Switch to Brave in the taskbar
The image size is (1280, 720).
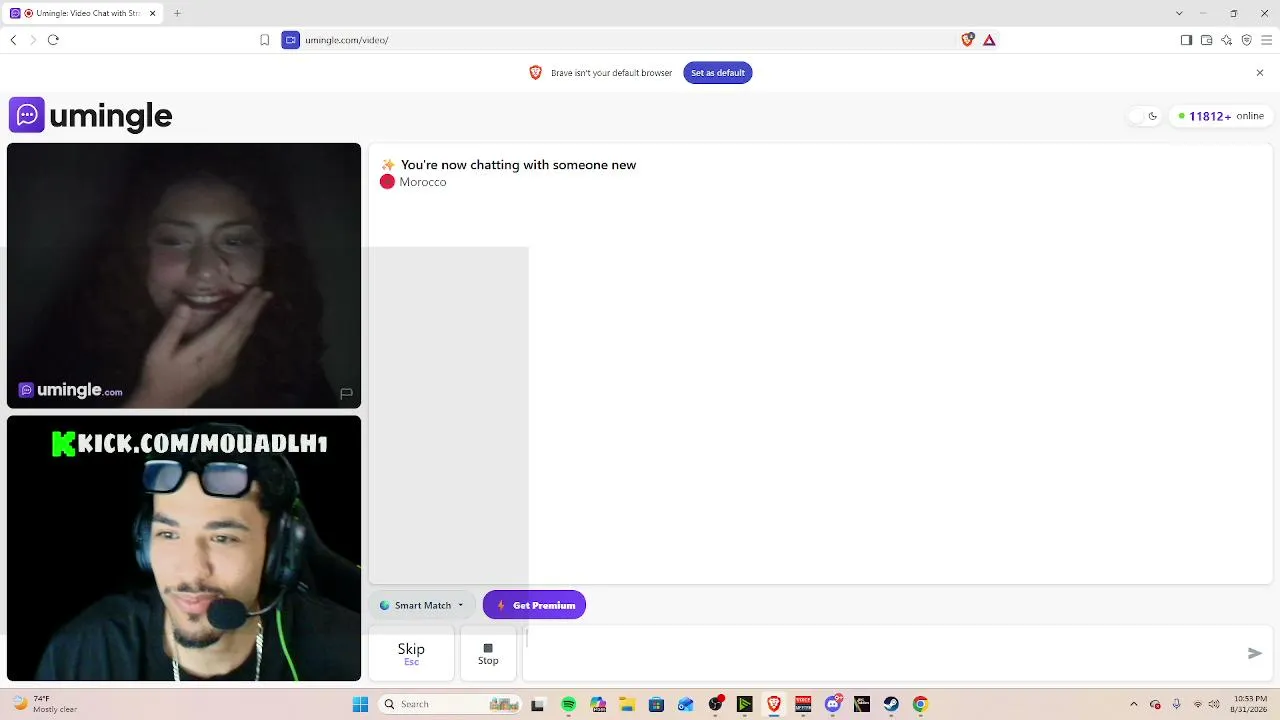click(x=773, y=704)
